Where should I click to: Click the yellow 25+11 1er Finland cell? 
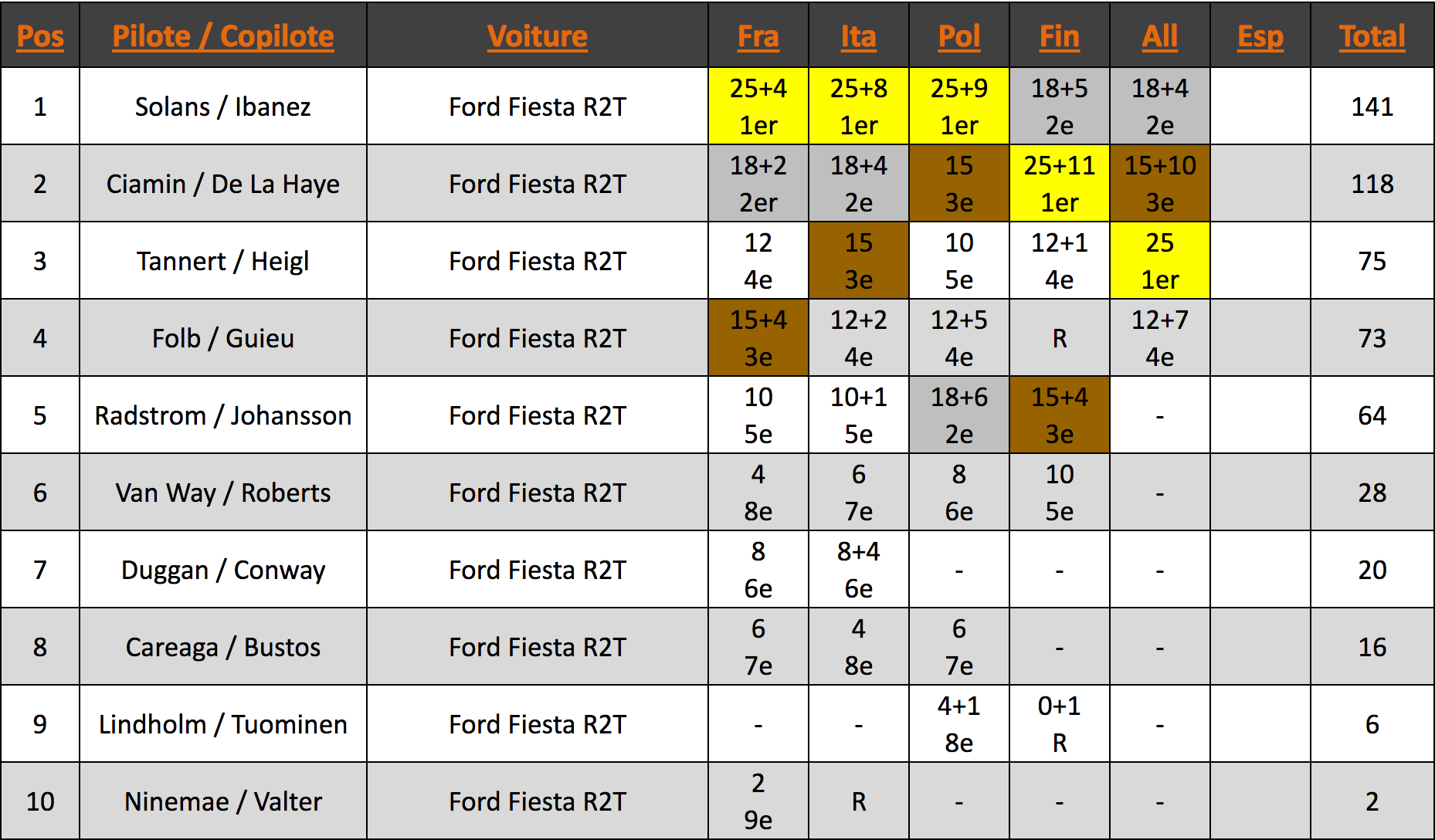click(1060, 184)
